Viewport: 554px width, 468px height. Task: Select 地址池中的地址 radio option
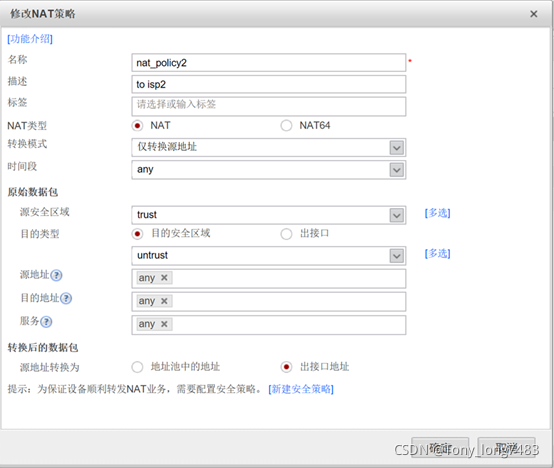click(x=137, y=367)
